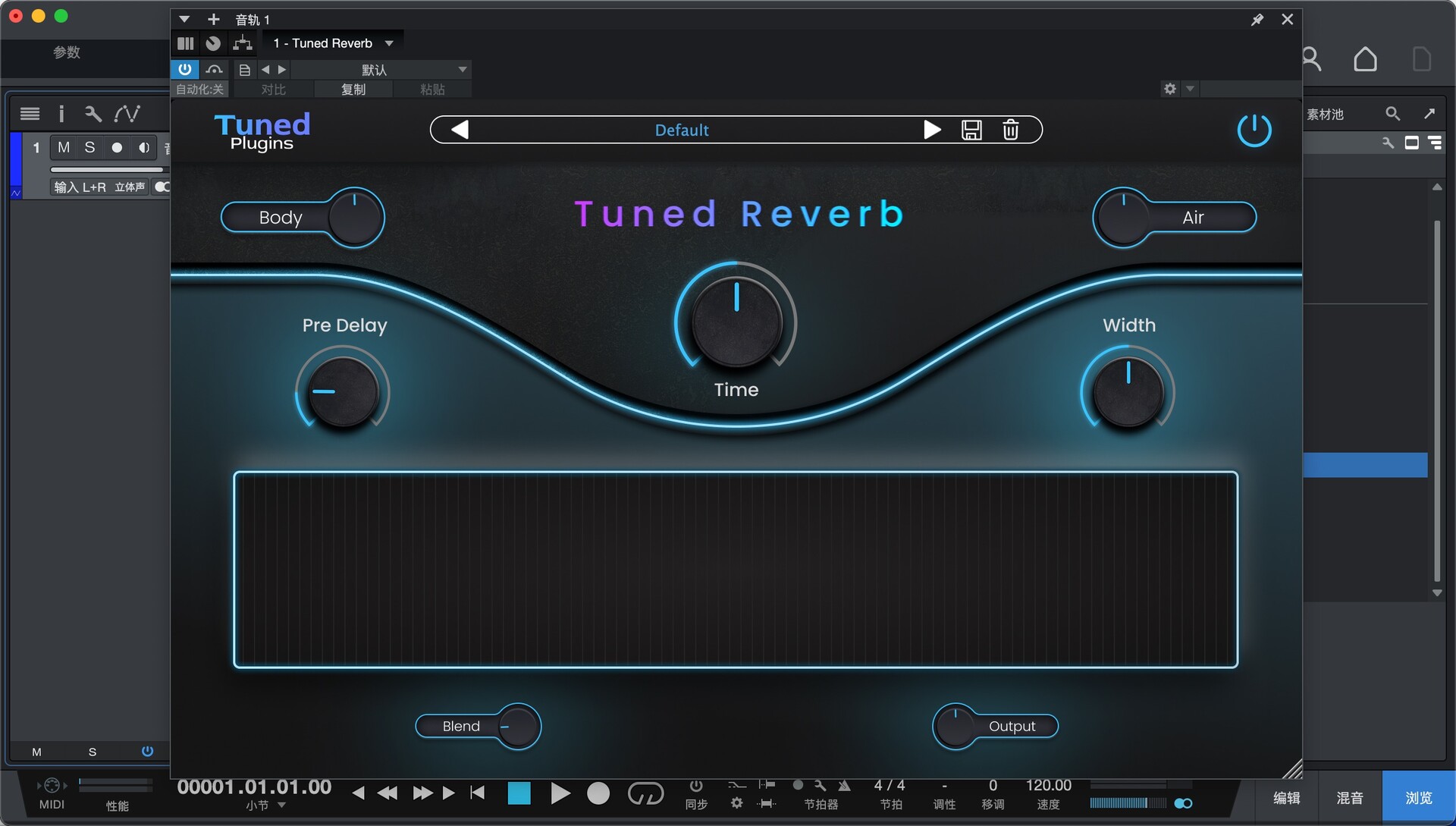Go to the previous preset with left arrow
The width and height of the screenshot is (1456, 826).
[460, 130]
